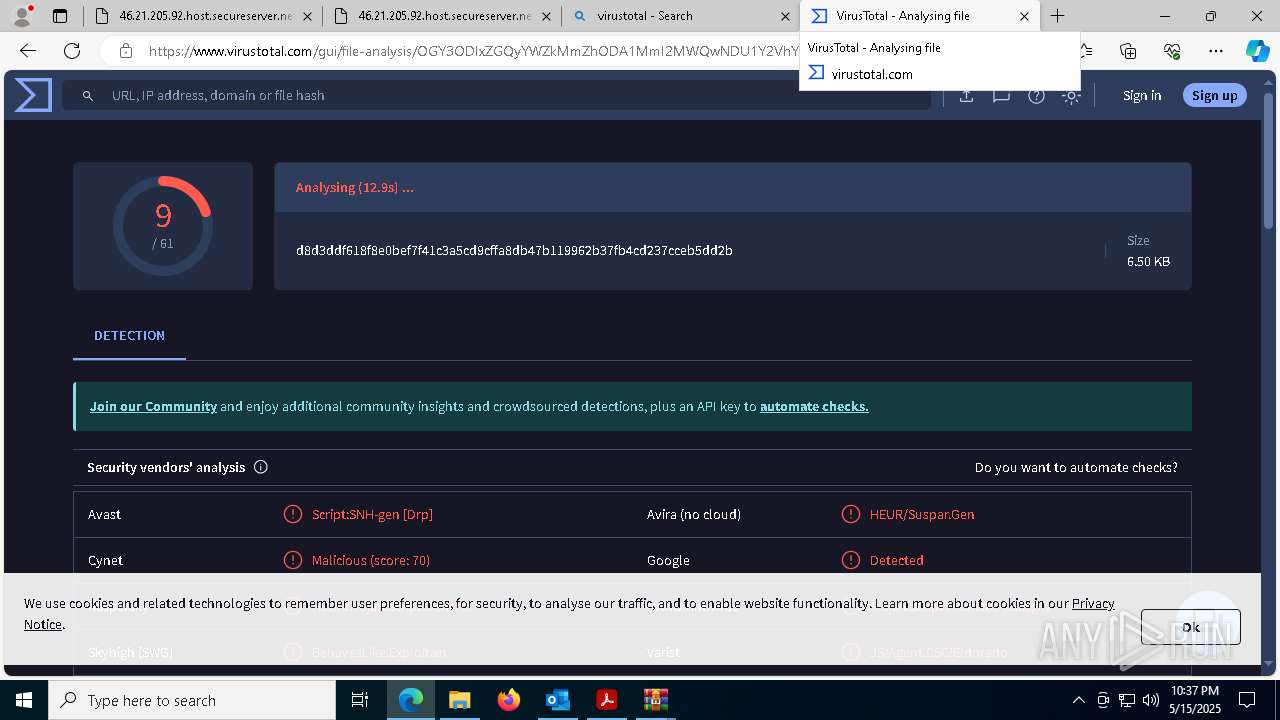Open the automate checks link
Screen dimensions: 1280x720
814,406
